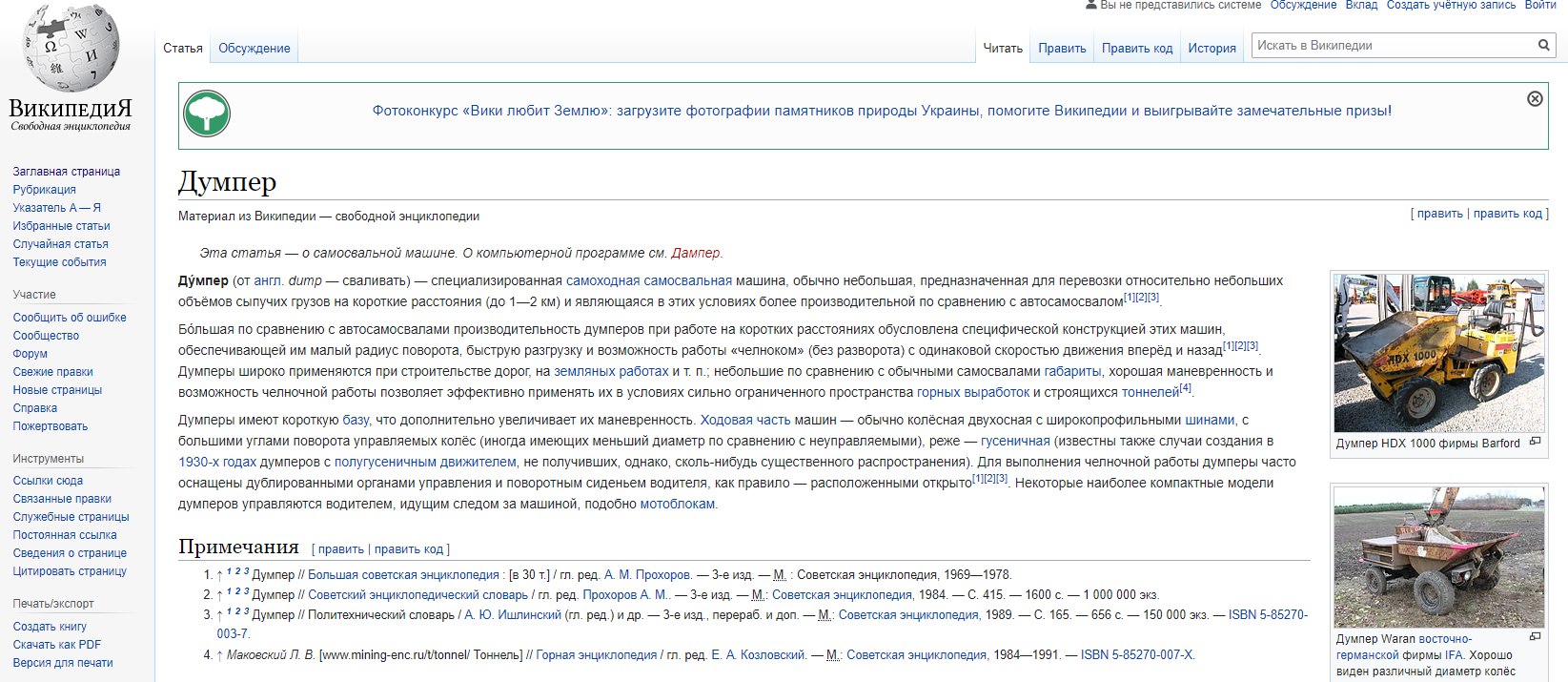Open Новые страницы sidebar link

click(x=57, y=390)
